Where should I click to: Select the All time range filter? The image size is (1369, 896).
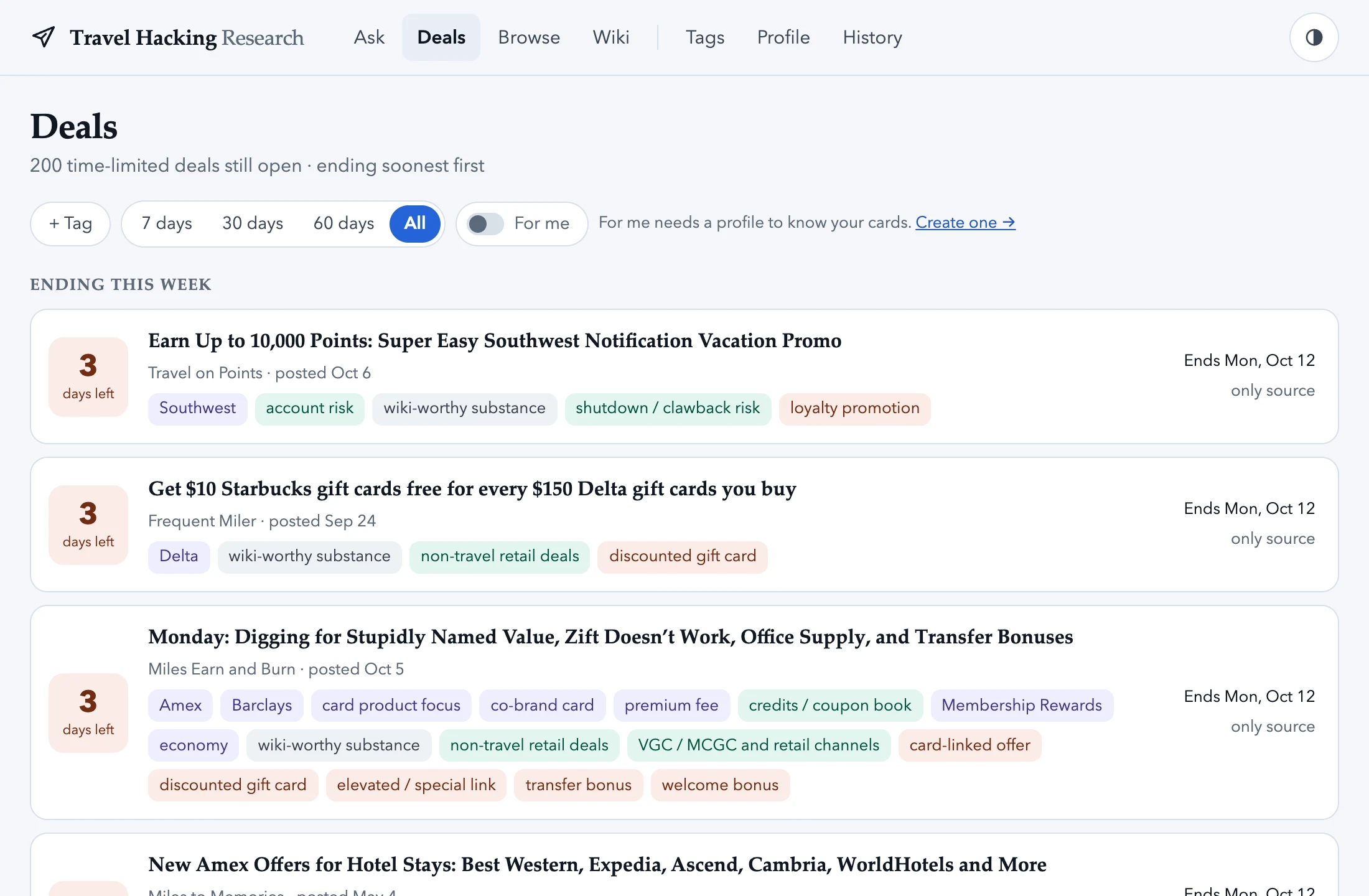415,223
